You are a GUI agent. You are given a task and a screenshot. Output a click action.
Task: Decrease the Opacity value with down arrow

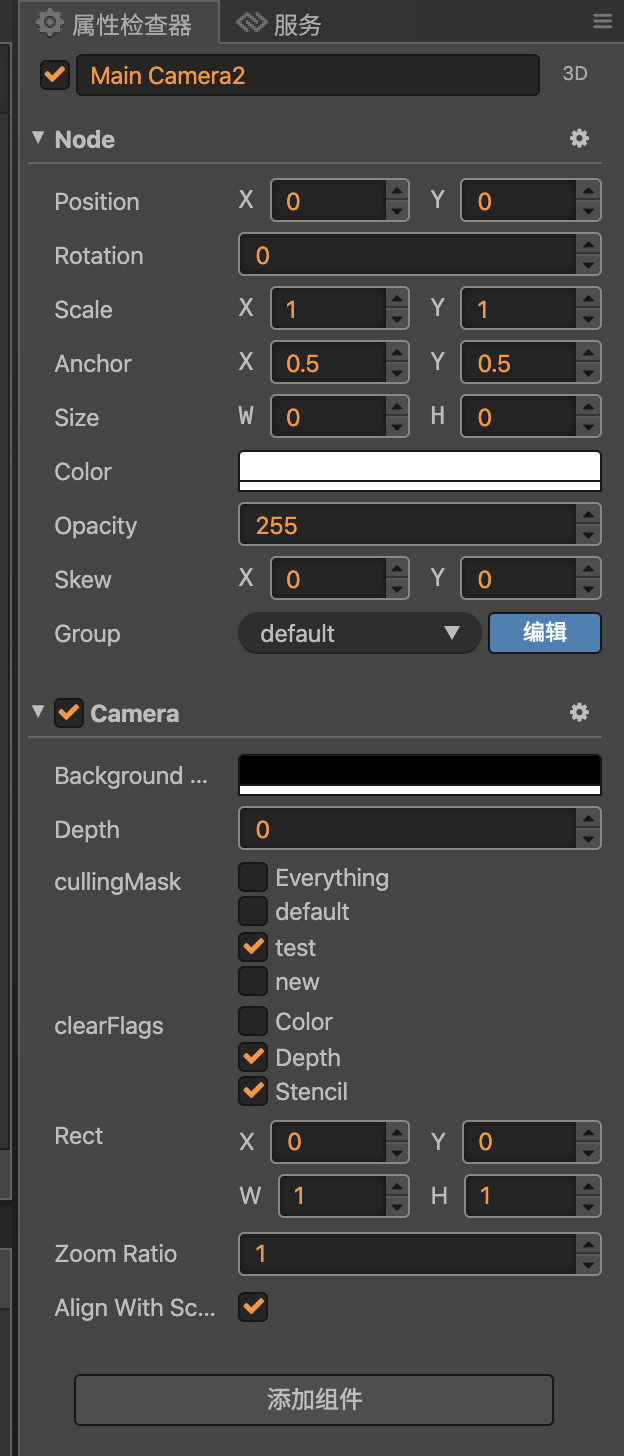point(589,536)
